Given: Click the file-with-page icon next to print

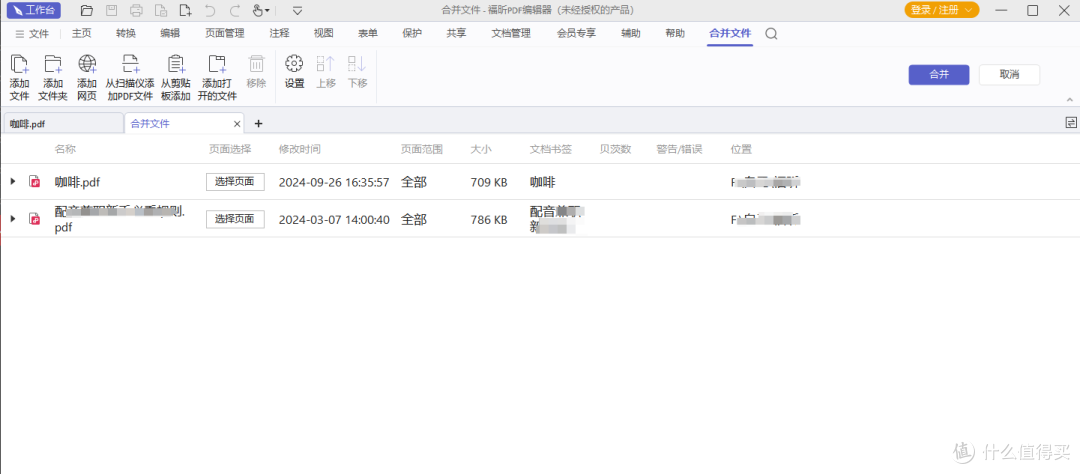Looking at the screenshot, I should (x=160, y=10).
